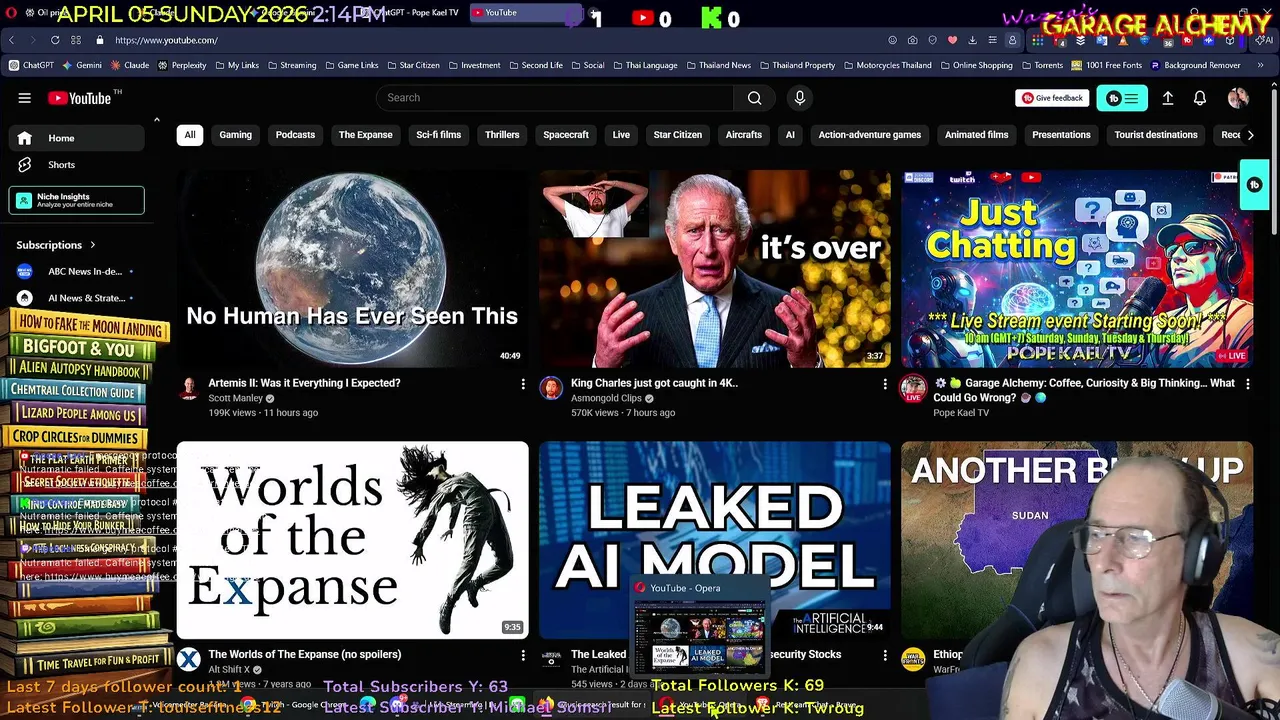Click the Give feedback button
This screenshot has width=1280, height=720.
point(1052,98)
